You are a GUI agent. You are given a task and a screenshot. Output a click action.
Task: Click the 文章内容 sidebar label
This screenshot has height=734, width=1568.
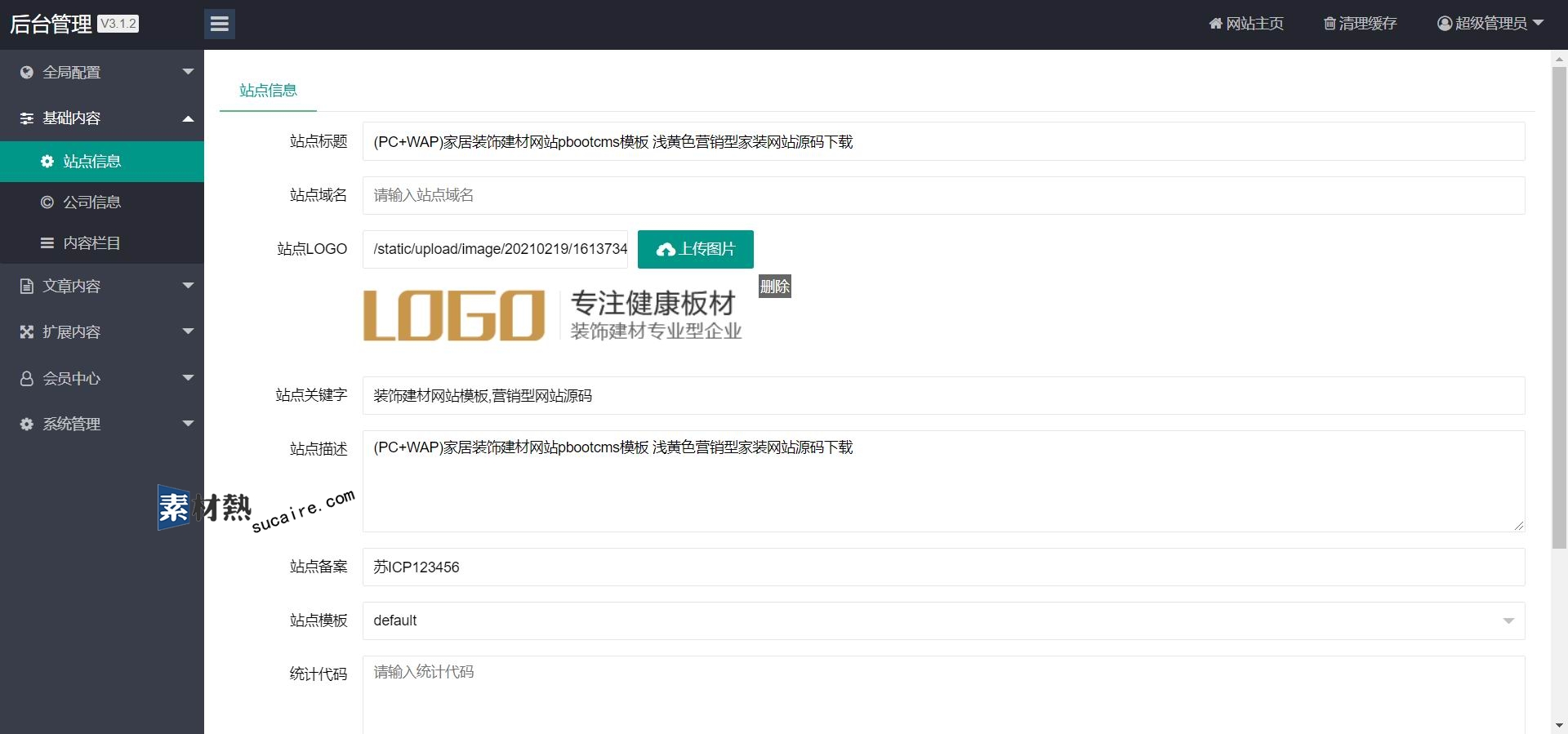72,286
